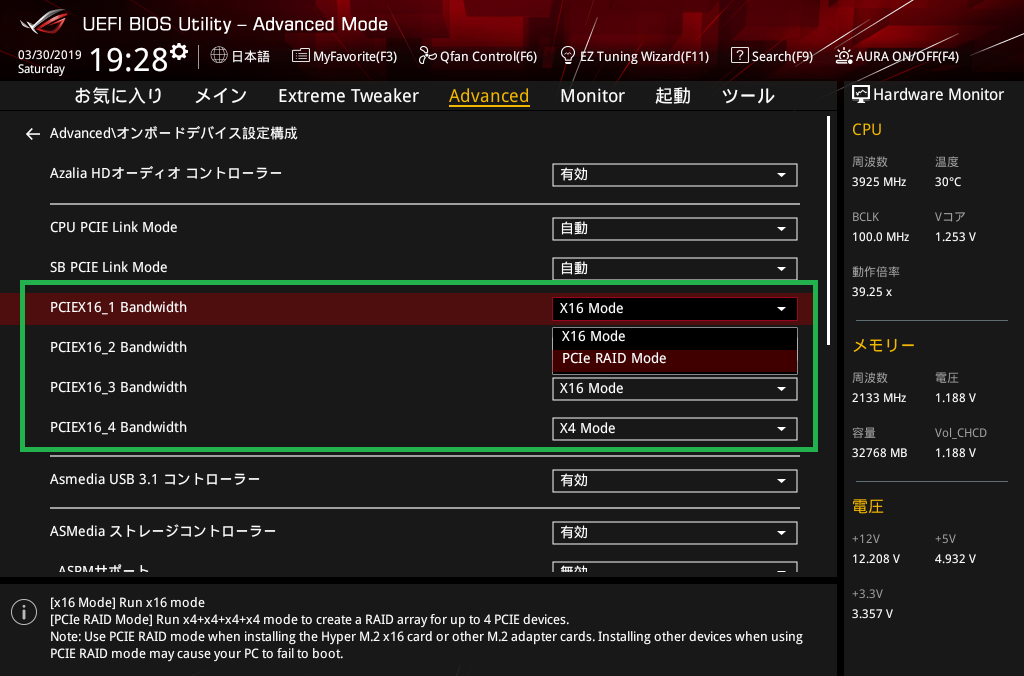Viewport: 1024px width, 676px height.
Task: Open the ツール tab
Action: [748, 96]
